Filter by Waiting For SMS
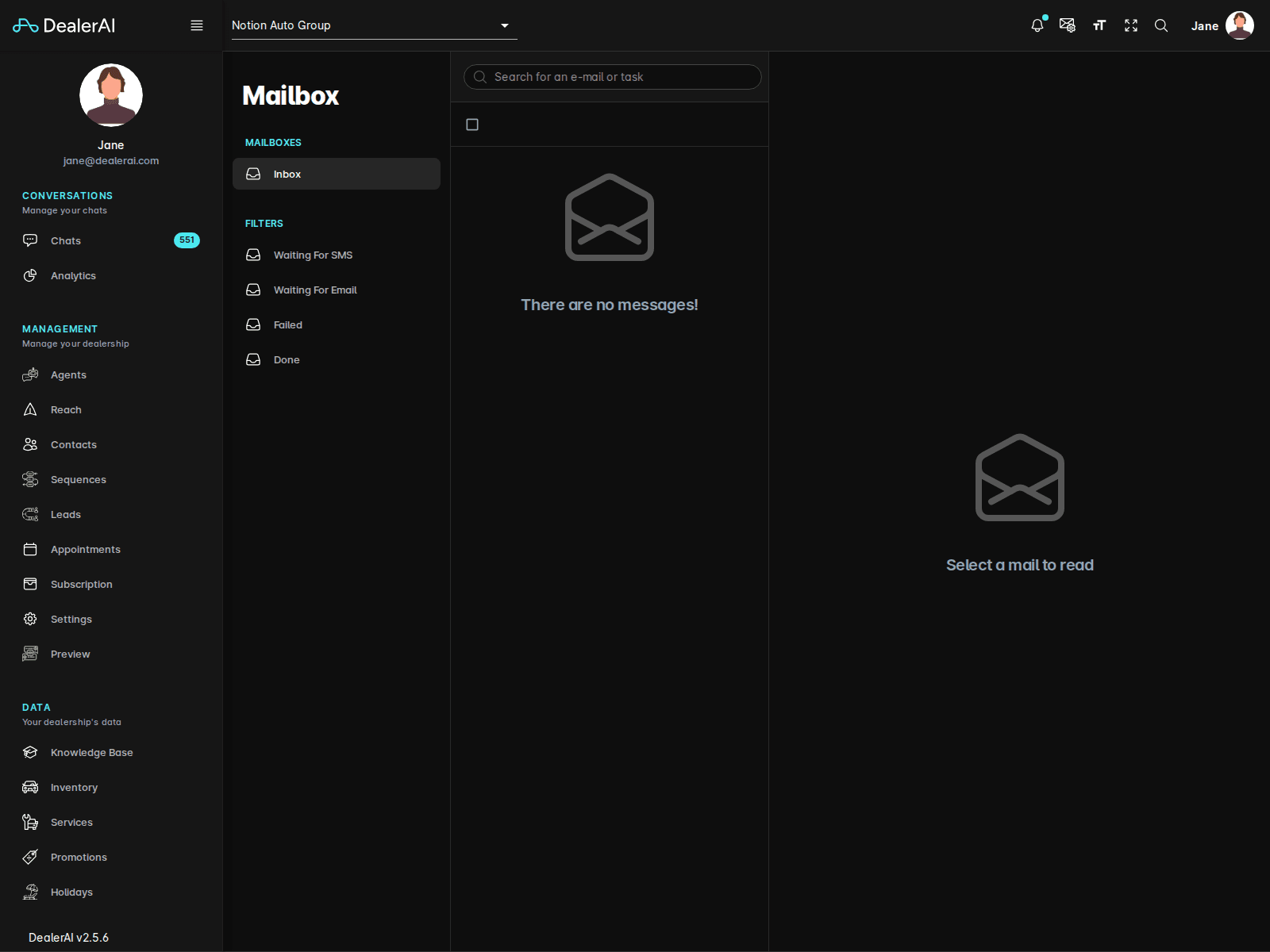 point(313,255)
